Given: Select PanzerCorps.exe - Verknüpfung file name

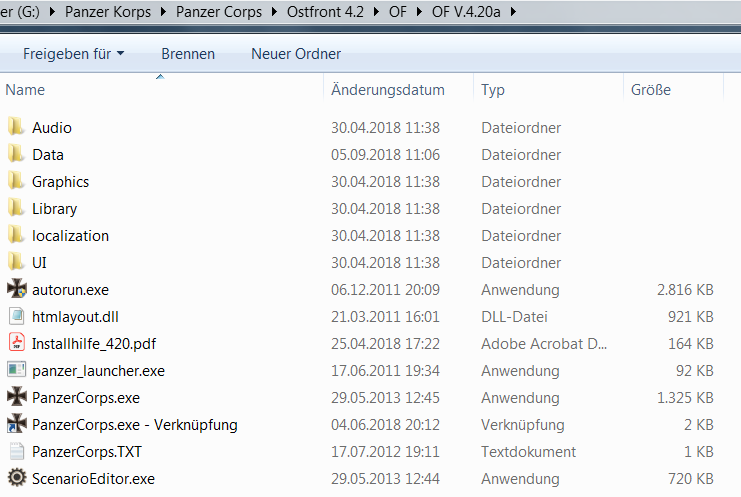Looking at the screenshot, I should point(135,424).
